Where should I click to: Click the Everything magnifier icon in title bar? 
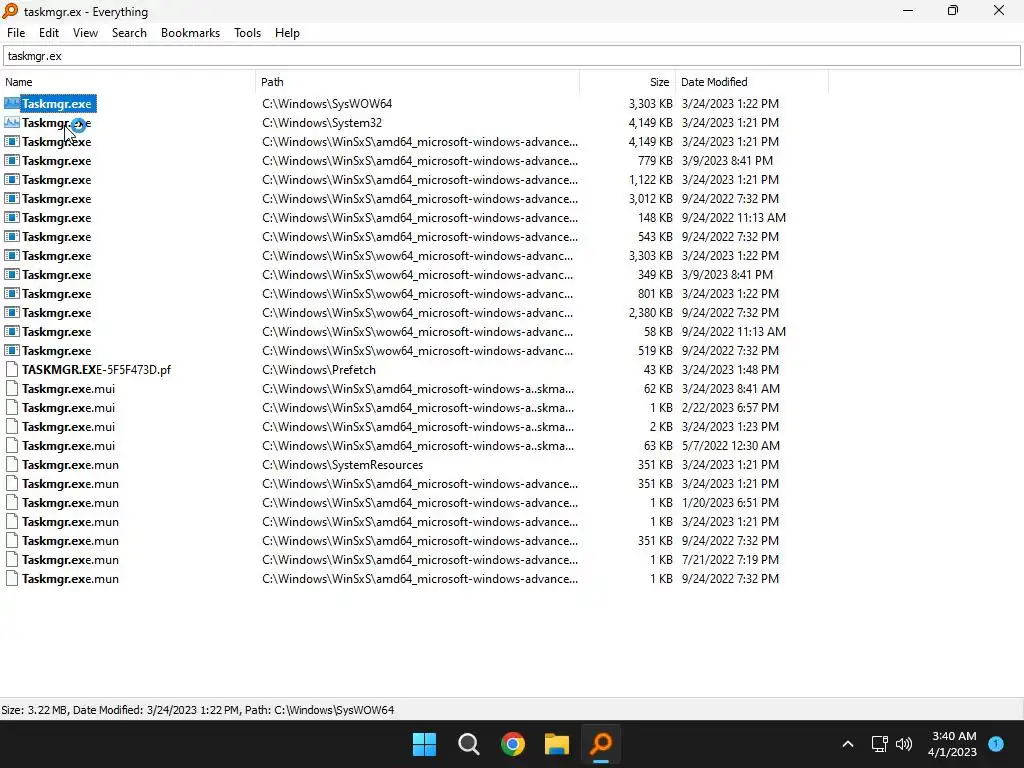tap(10, 11)
